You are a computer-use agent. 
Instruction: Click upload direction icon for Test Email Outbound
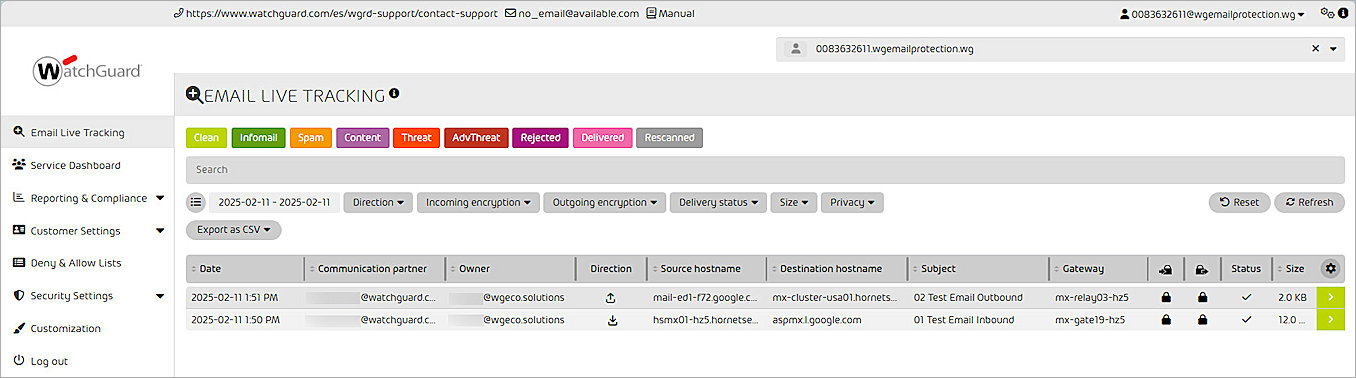(x=611, y=298)
